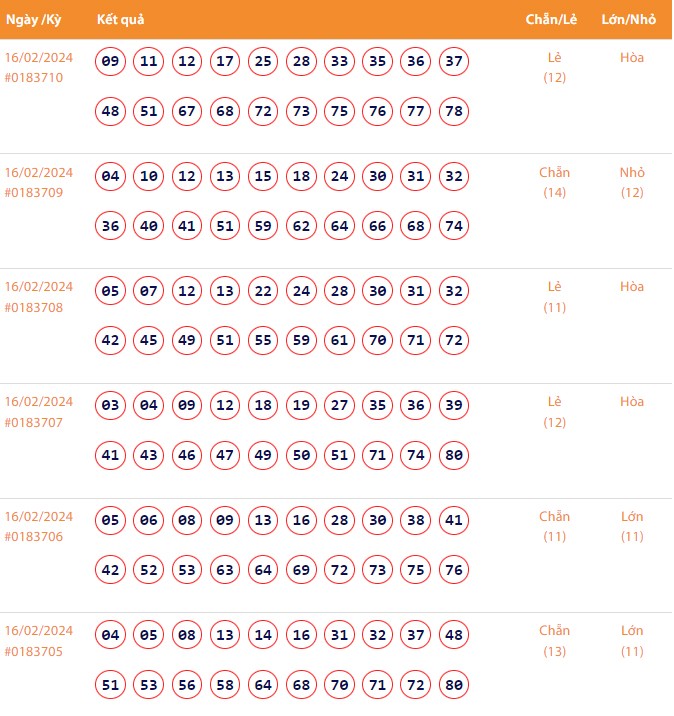Click ball 03 in draw #0183707
This screenshot has width=674, height=716.
tap(111, 406)
